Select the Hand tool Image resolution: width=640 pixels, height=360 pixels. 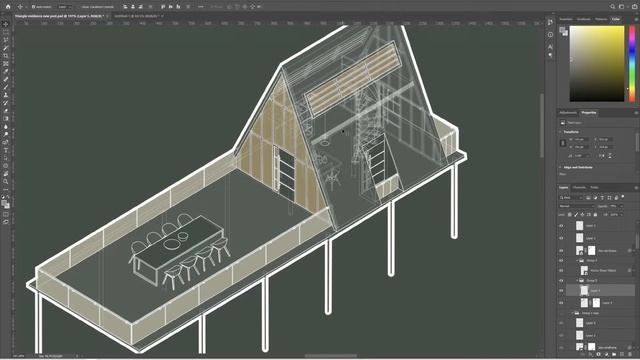(x=6, y=174)
